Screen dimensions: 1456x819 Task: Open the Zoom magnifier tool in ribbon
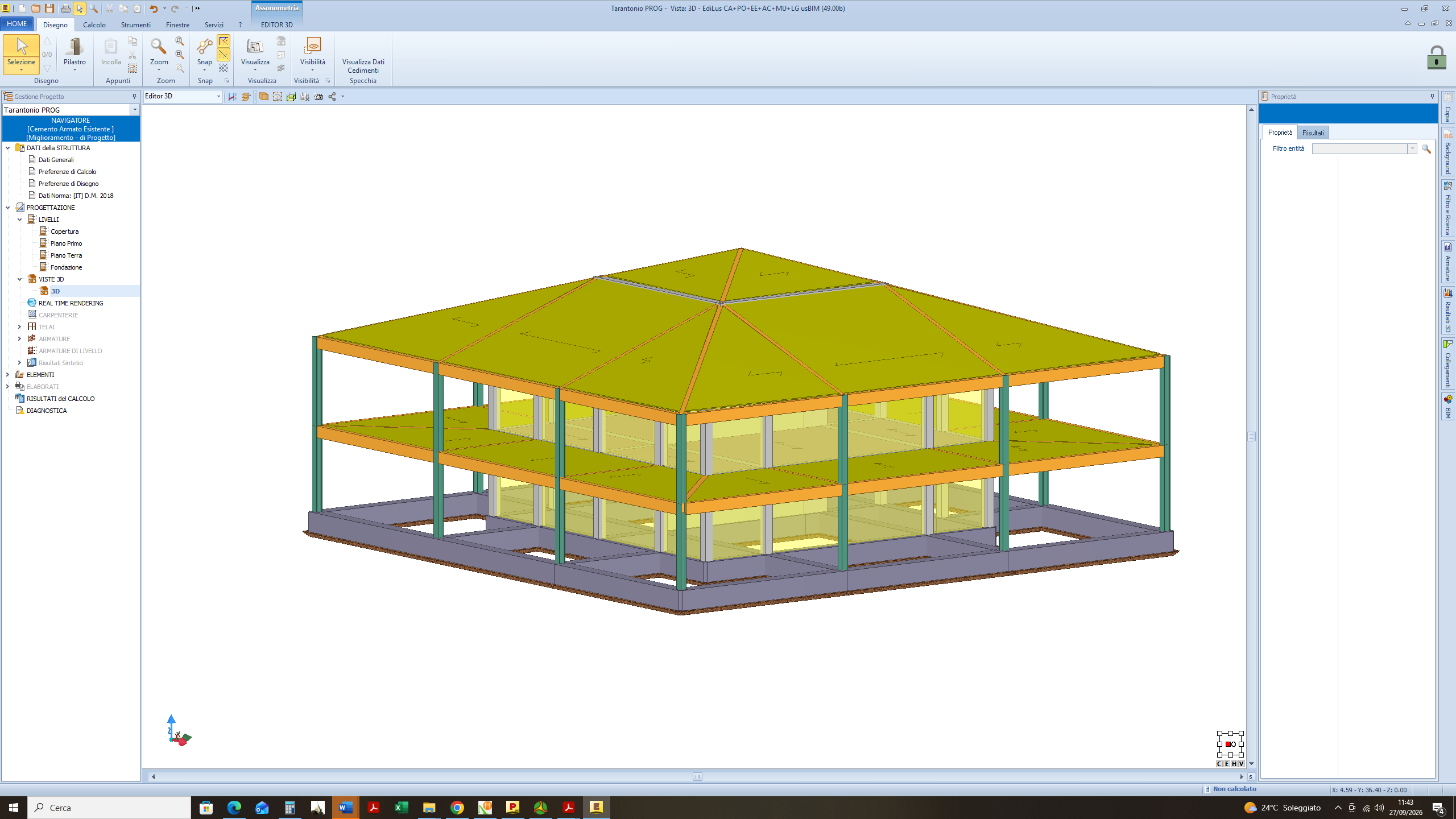pos(159,54)
